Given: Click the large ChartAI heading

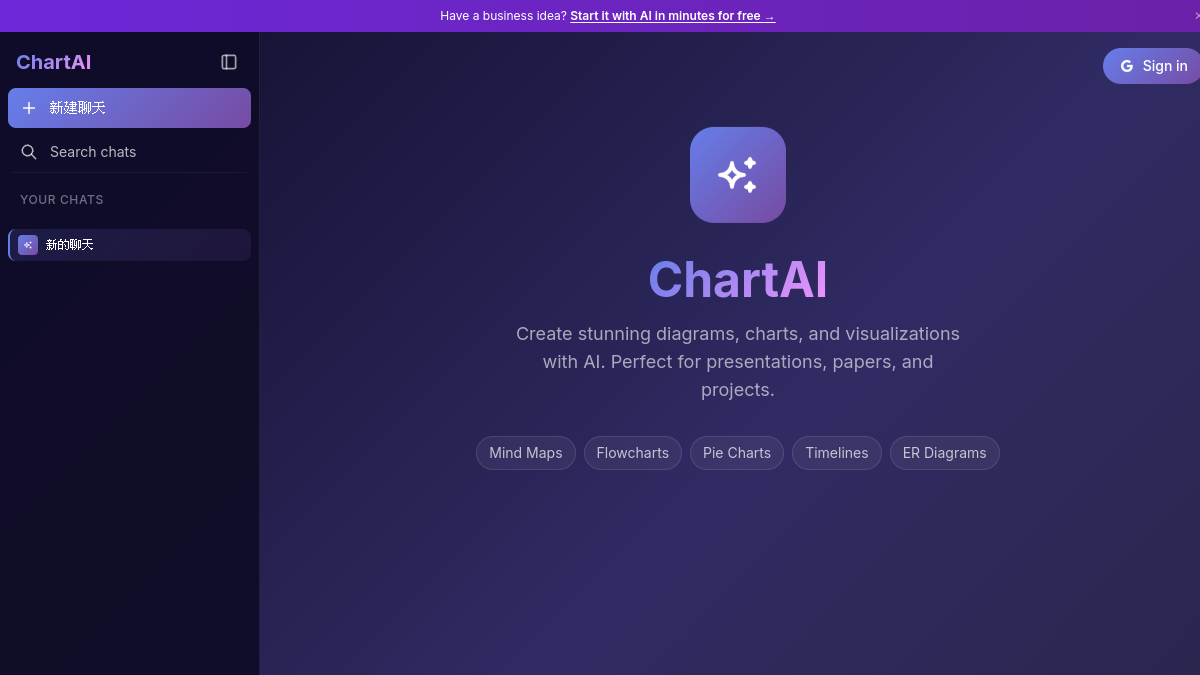Looking at the screenshot, I should coord(738,279).
